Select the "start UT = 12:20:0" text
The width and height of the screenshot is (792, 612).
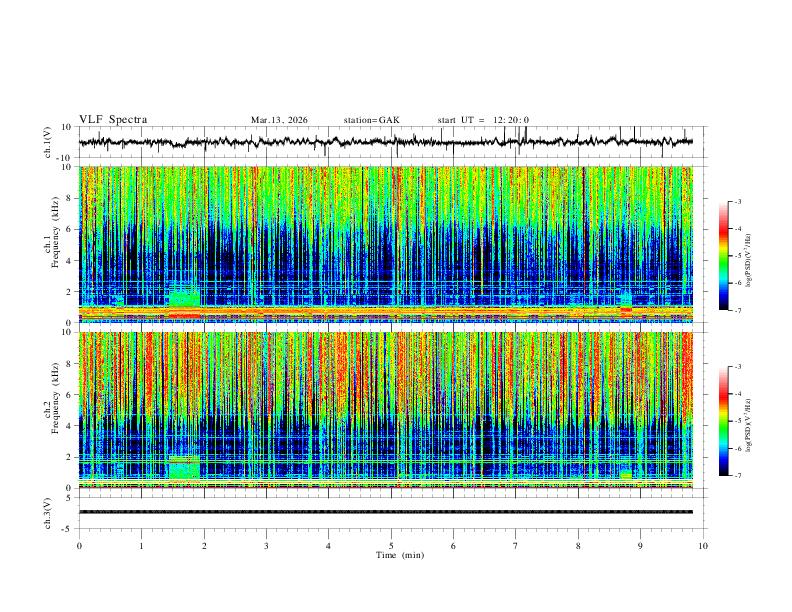click(x=483, y=120)
